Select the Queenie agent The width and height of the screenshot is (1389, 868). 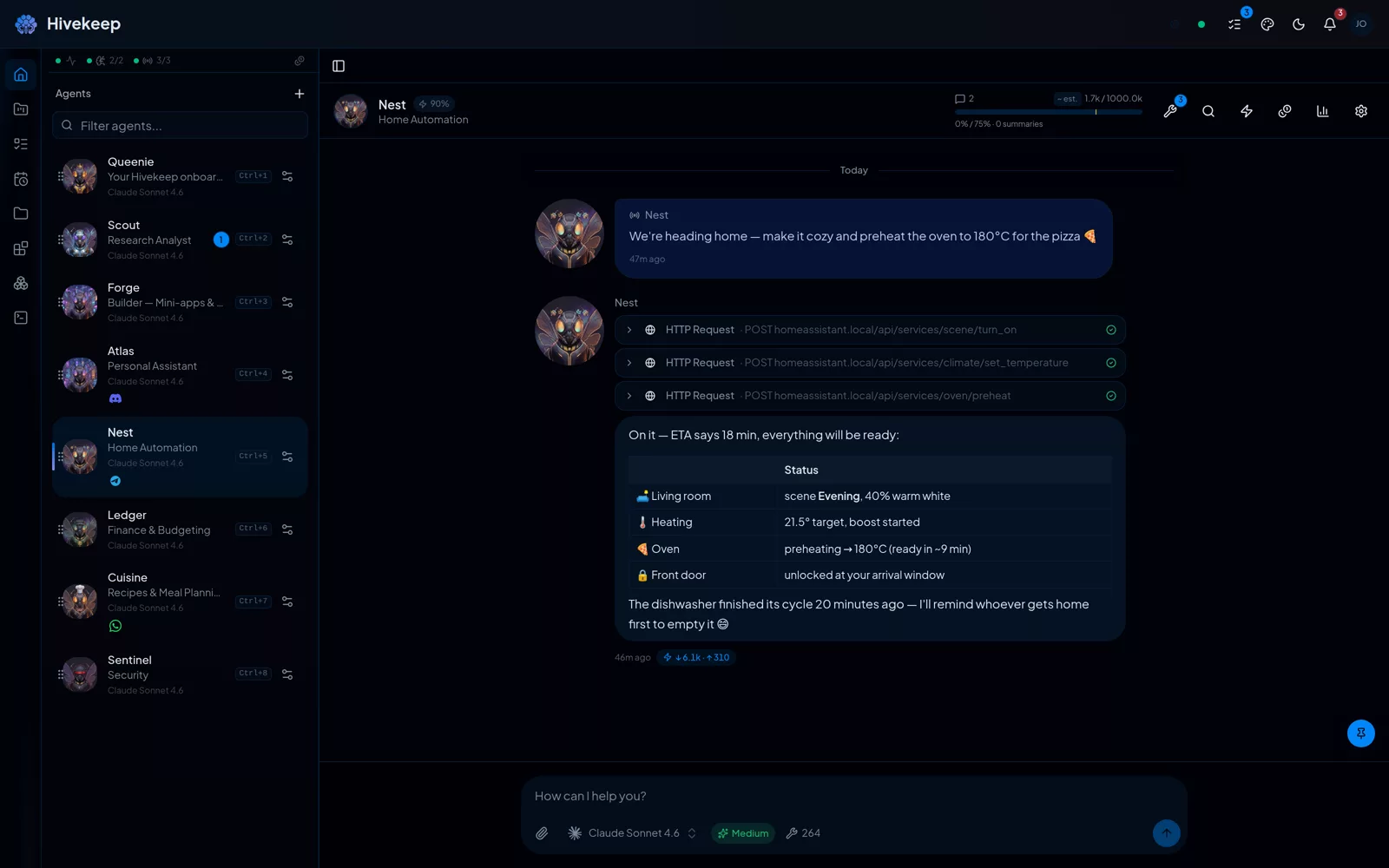[x=180, y=176]
